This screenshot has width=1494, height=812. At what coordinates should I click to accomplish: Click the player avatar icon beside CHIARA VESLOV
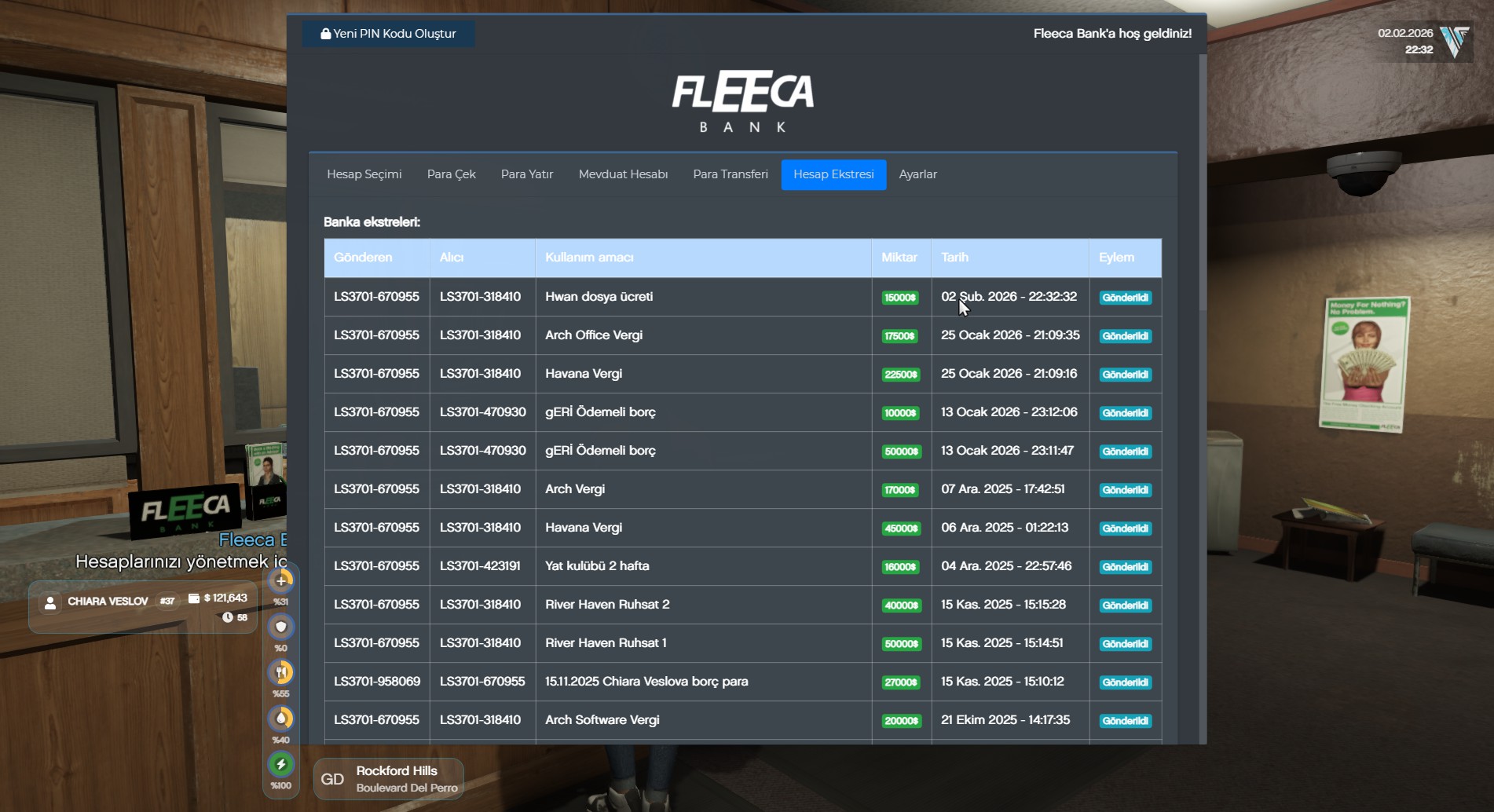[50, 602]
